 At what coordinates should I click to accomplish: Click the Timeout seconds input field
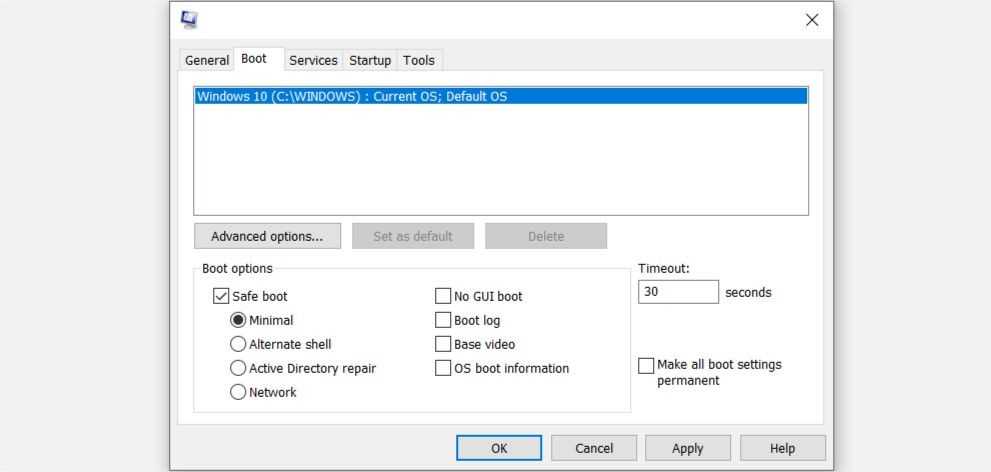[x=678, y=292]
